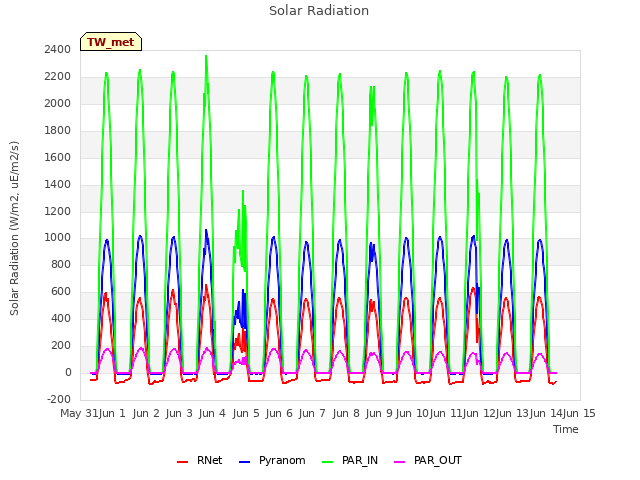Click the y-axis value 2400
Viewport: 640px width, 480px height.
coord(58,50)
